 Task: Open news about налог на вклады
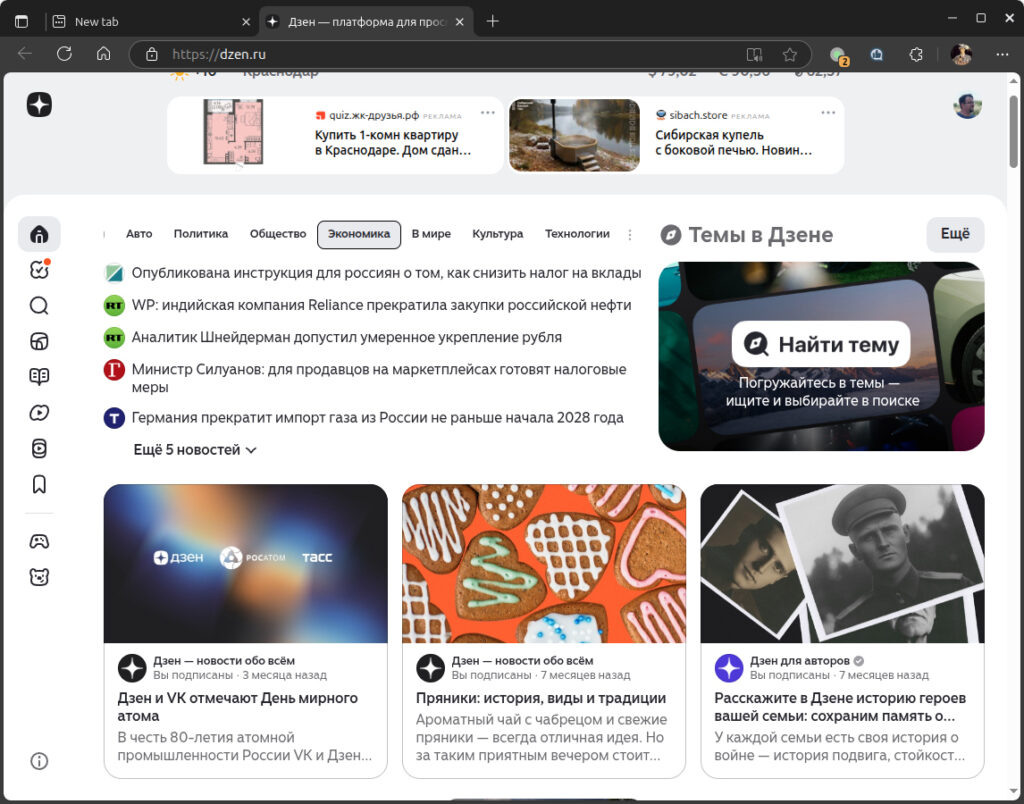(x=386, y=273)
